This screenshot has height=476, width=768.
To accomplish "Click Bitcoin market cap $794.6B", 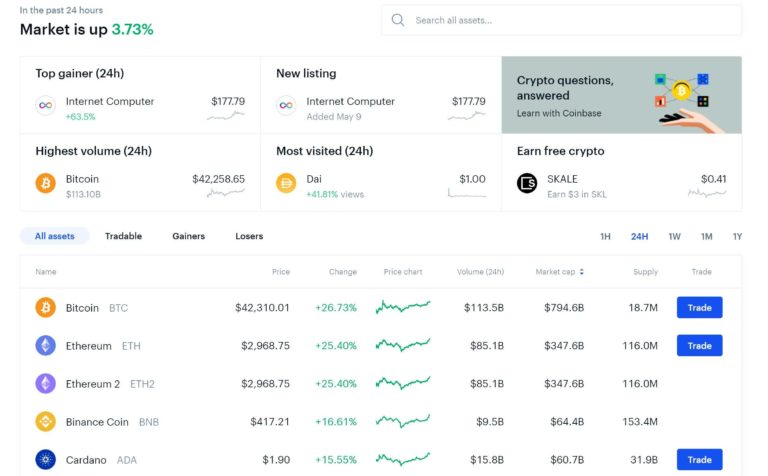I will click(564, 308).
